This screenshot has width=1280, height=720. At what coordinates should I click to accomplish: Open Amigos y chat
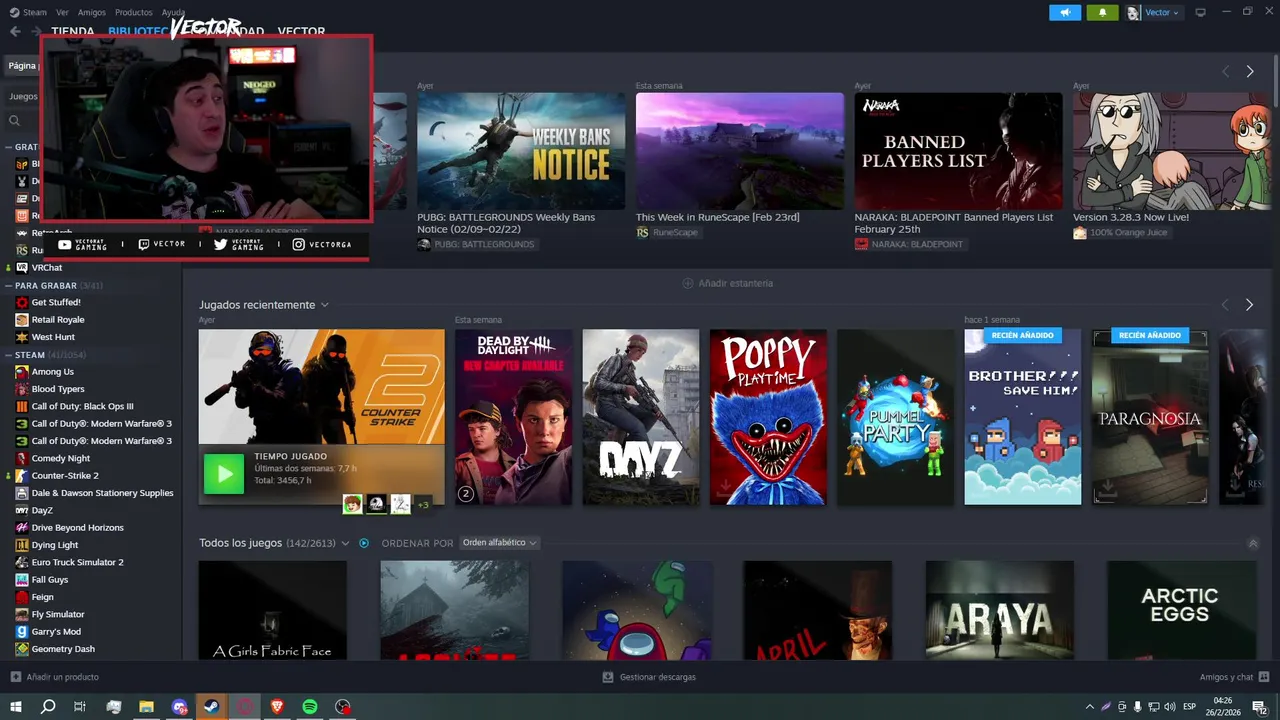tap(1227, 677)
